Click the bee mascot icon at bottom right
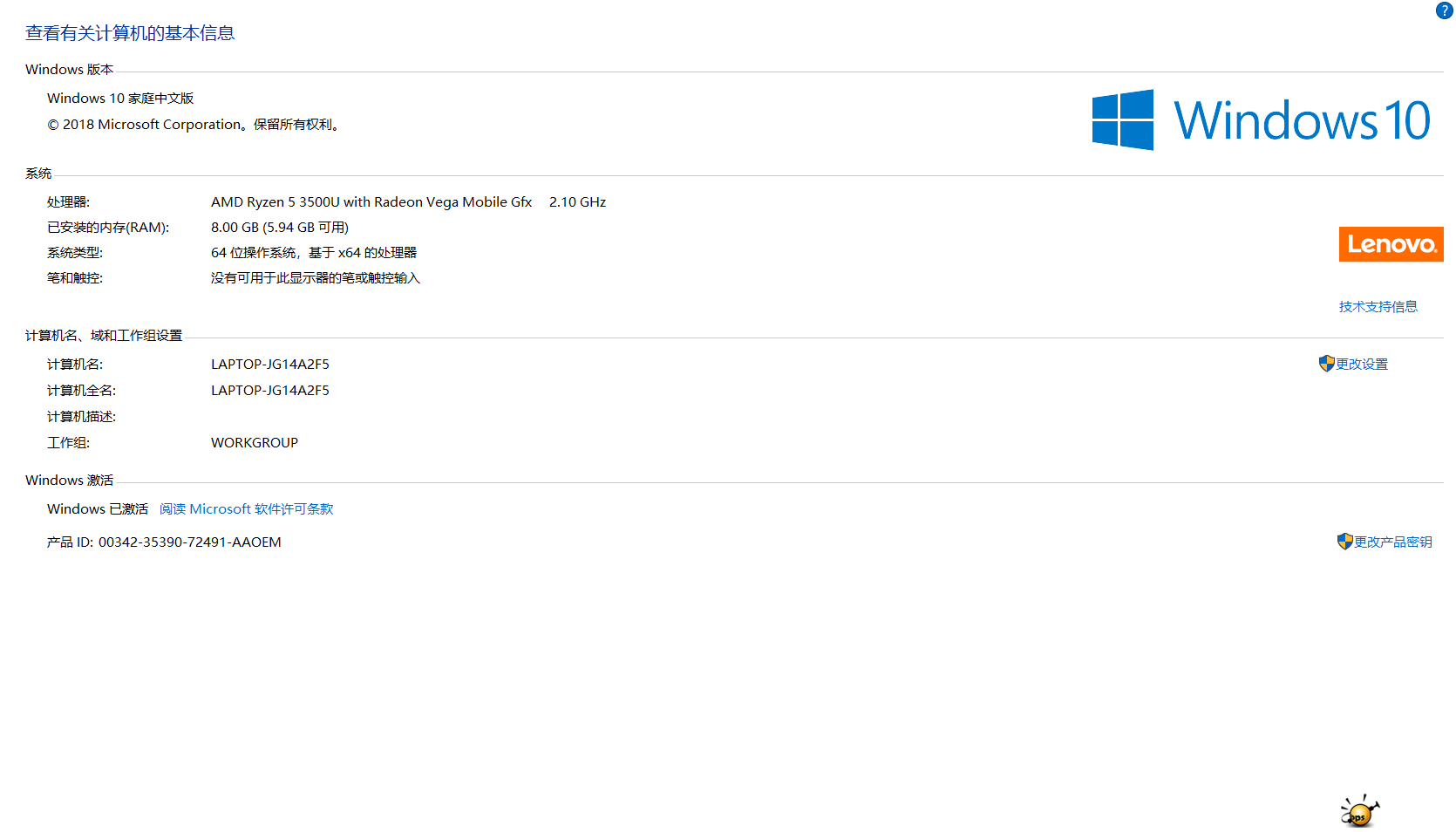The image size is (1456, 832). pyautogui.click(x=1359, y=810)
